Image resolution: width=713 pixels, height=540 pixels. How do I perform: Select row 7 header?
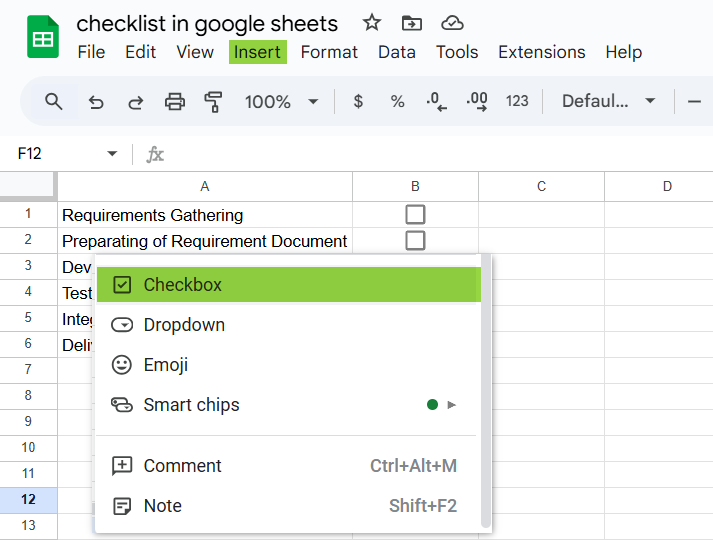click(28, 370)
